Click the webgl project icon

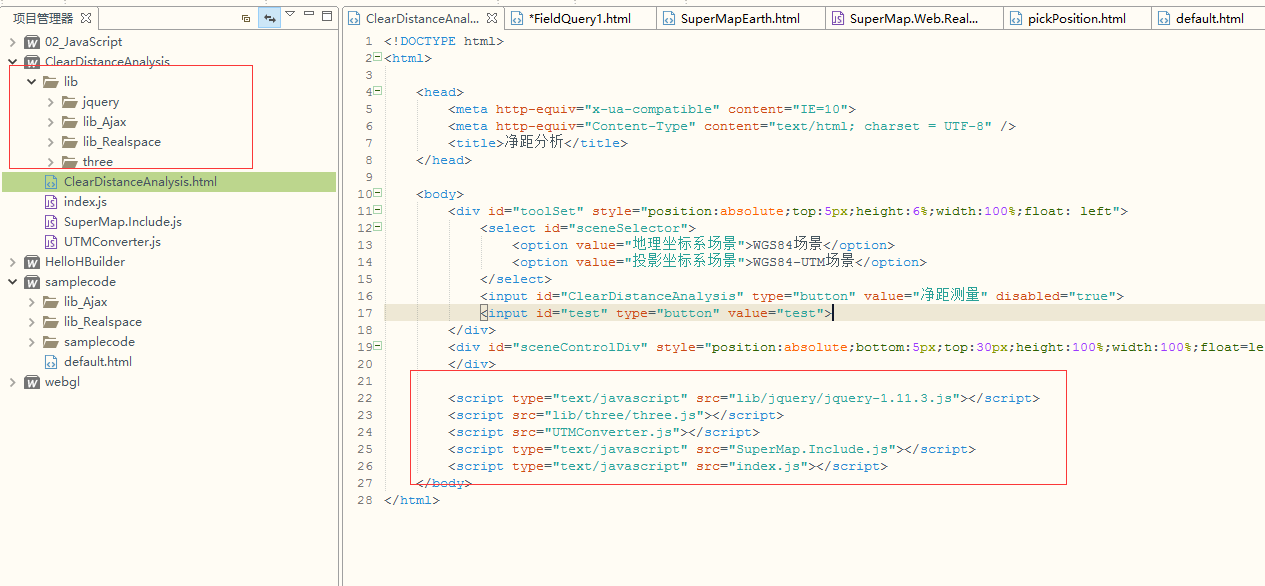pos(32,382)
